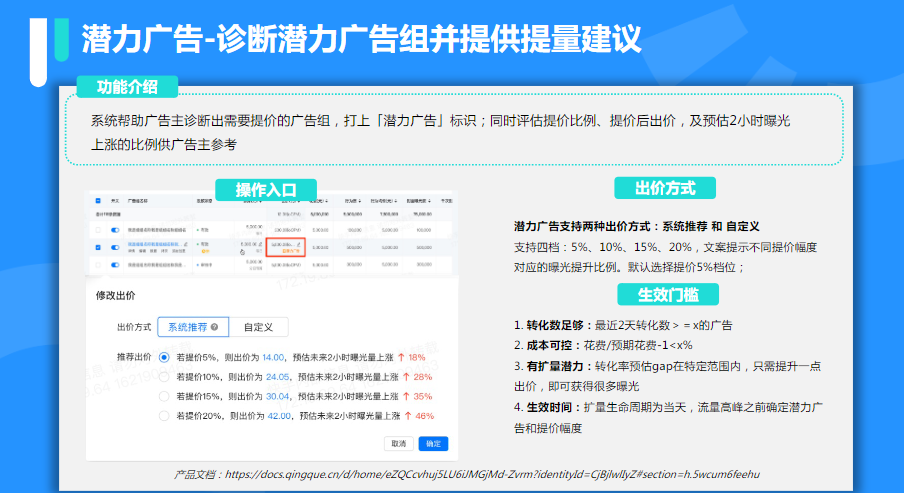Click the blue price 14.00

pos(273,357)
